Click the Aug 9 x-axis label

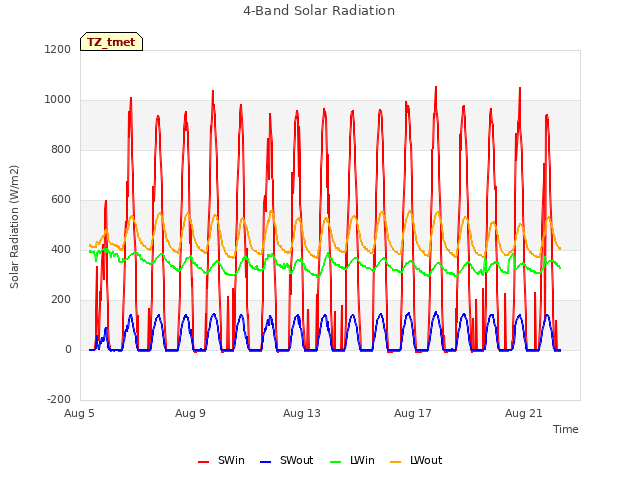(190, 413)
